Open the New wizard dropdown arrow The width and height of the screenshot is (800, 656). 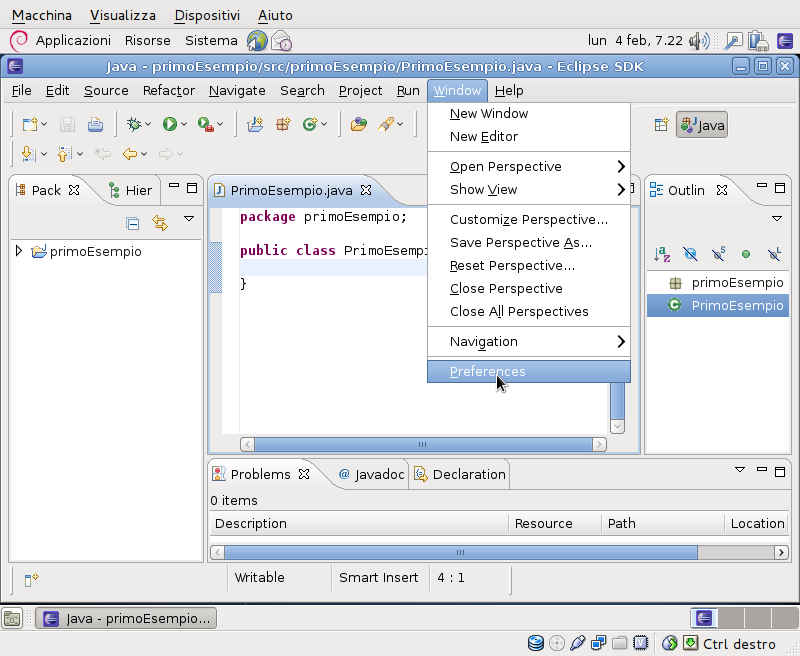click(x=44, y=124)
